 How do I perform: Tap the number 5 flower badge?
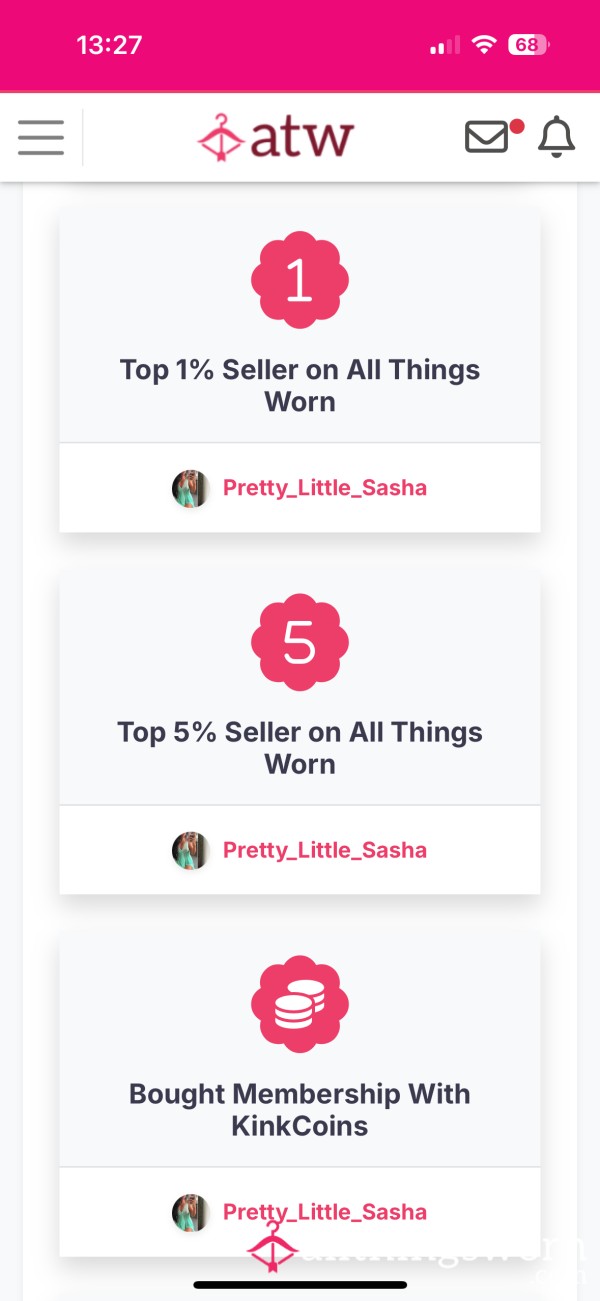click(x=300, y=644)
